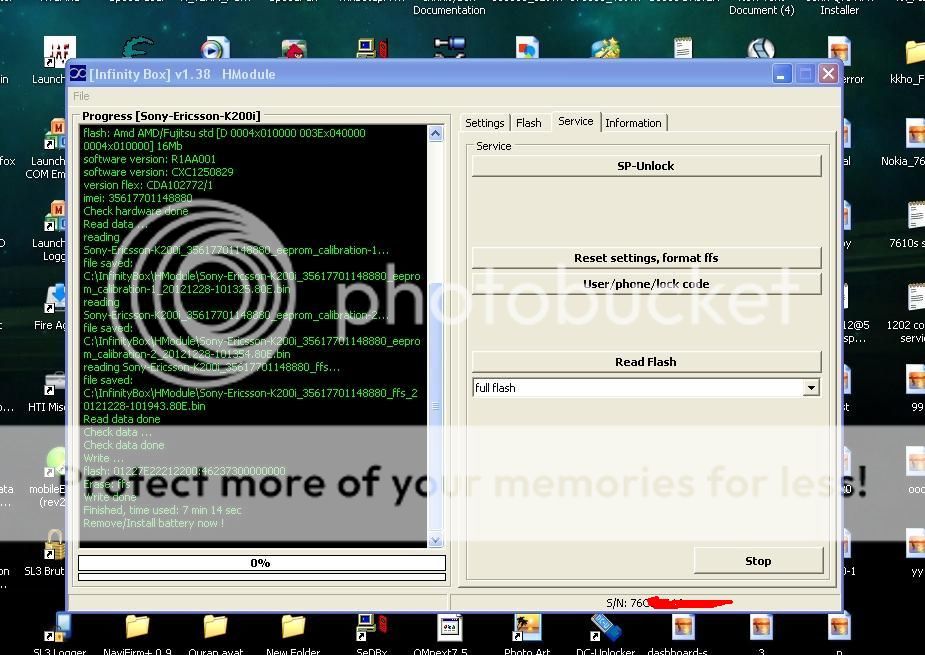Open the File menu

pos(81,96)
